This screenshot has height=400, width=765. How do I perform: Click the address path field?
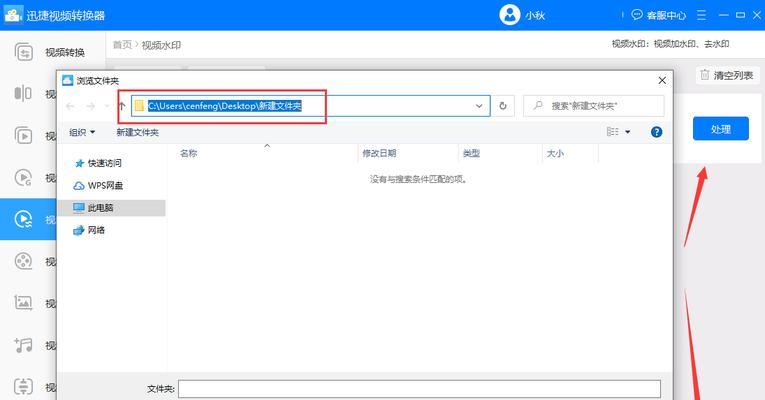coord(310,106)
